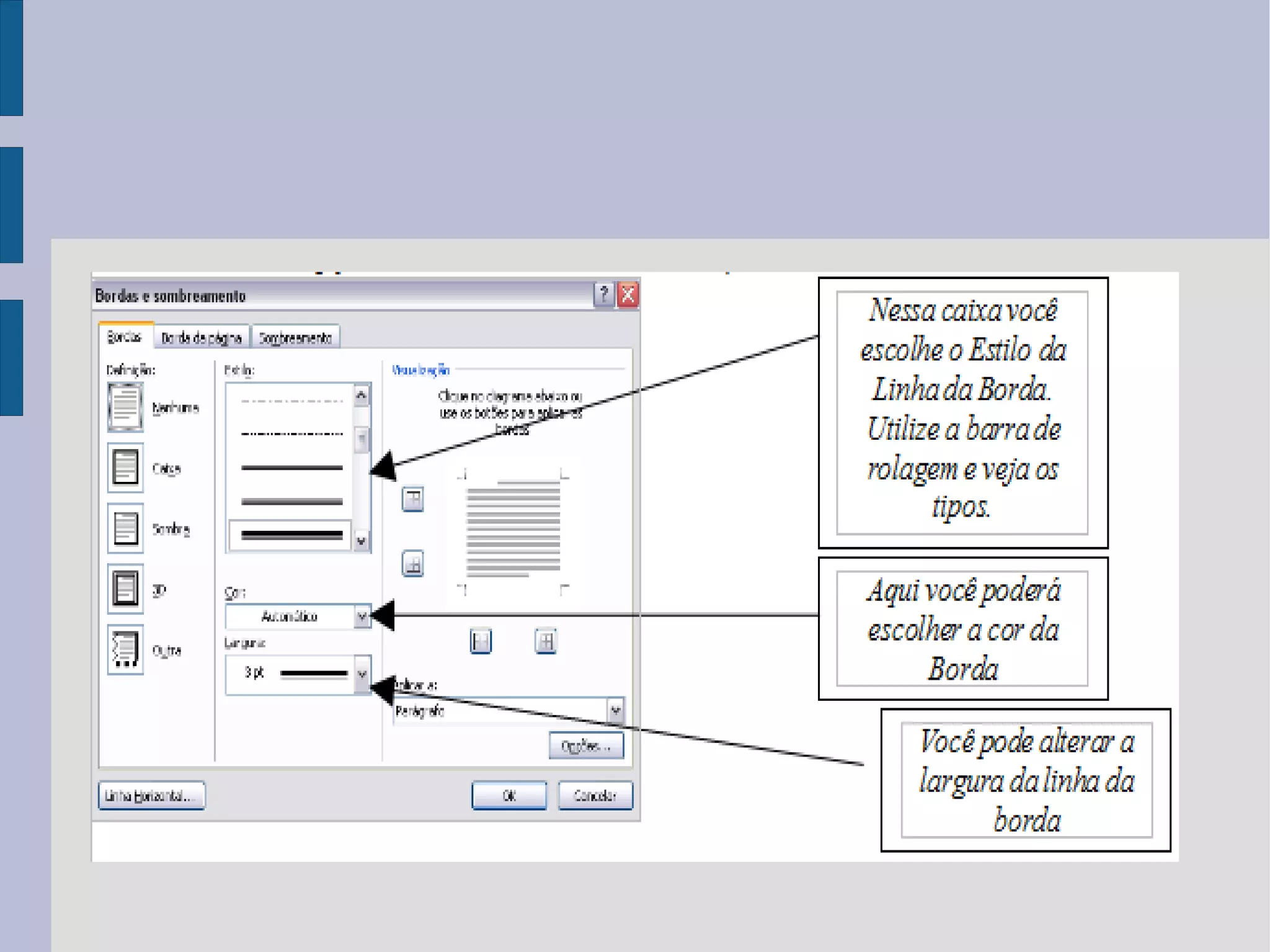Open the Aplicar a Parágrafo dropdown
The image size is (1270, 952).
615,710
